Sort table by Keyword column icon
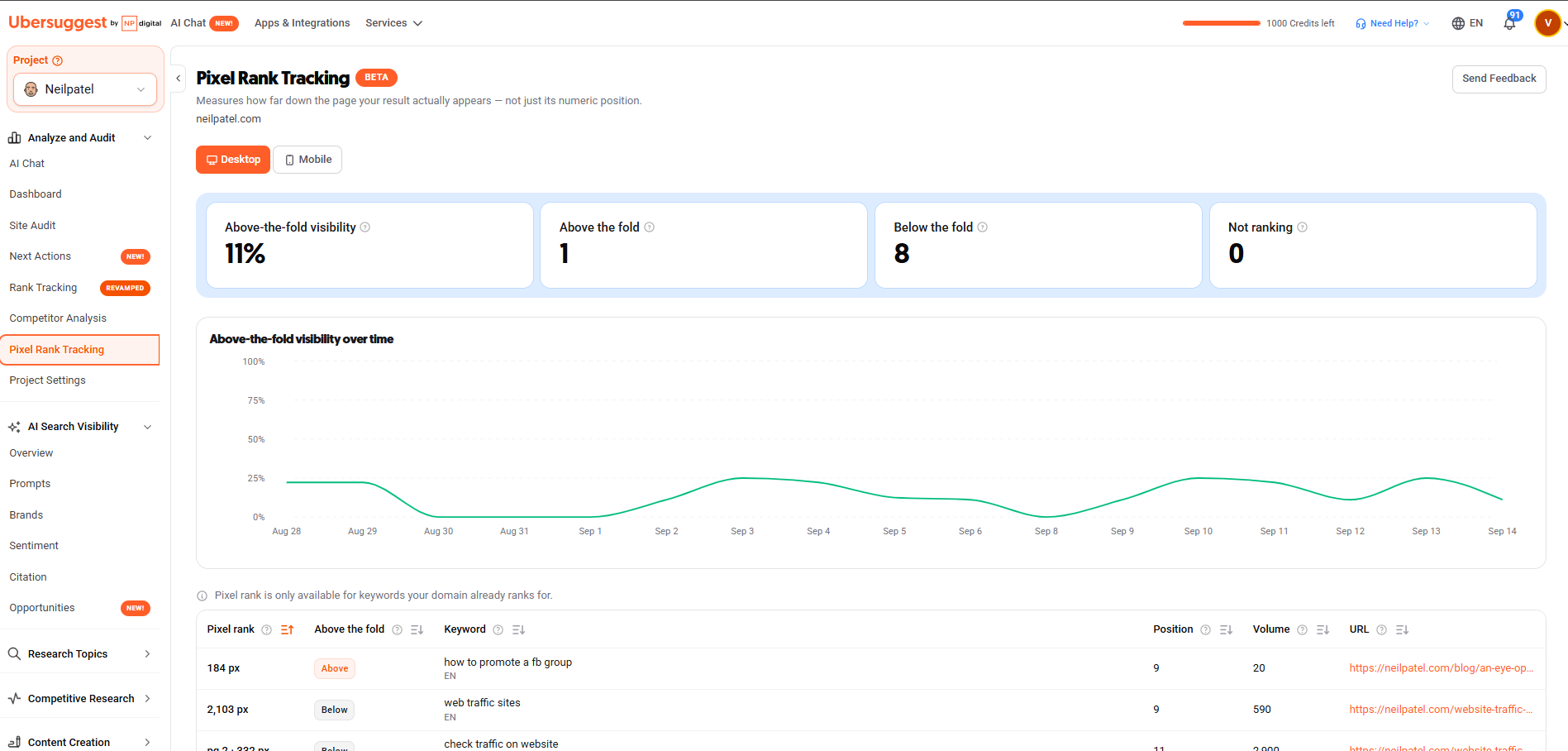The width and height of the screenshot is (1568, 751). click(518, 630)
